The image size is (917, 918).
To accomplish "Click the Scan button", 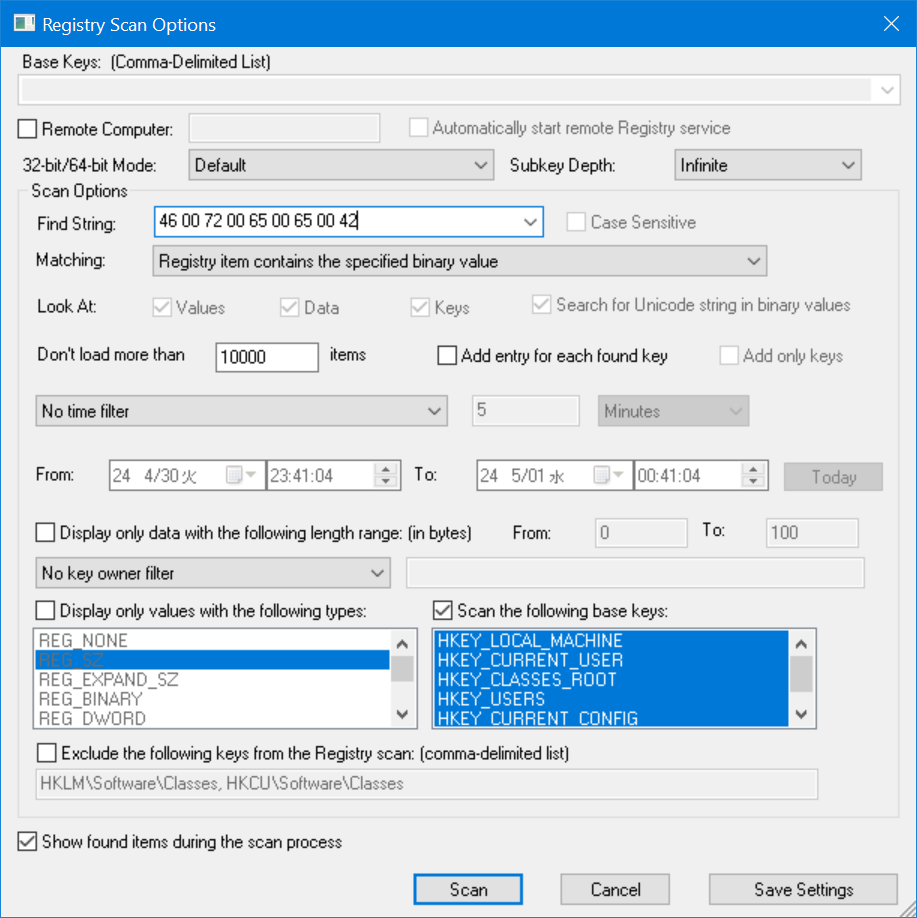I will [x=468, y=889].
